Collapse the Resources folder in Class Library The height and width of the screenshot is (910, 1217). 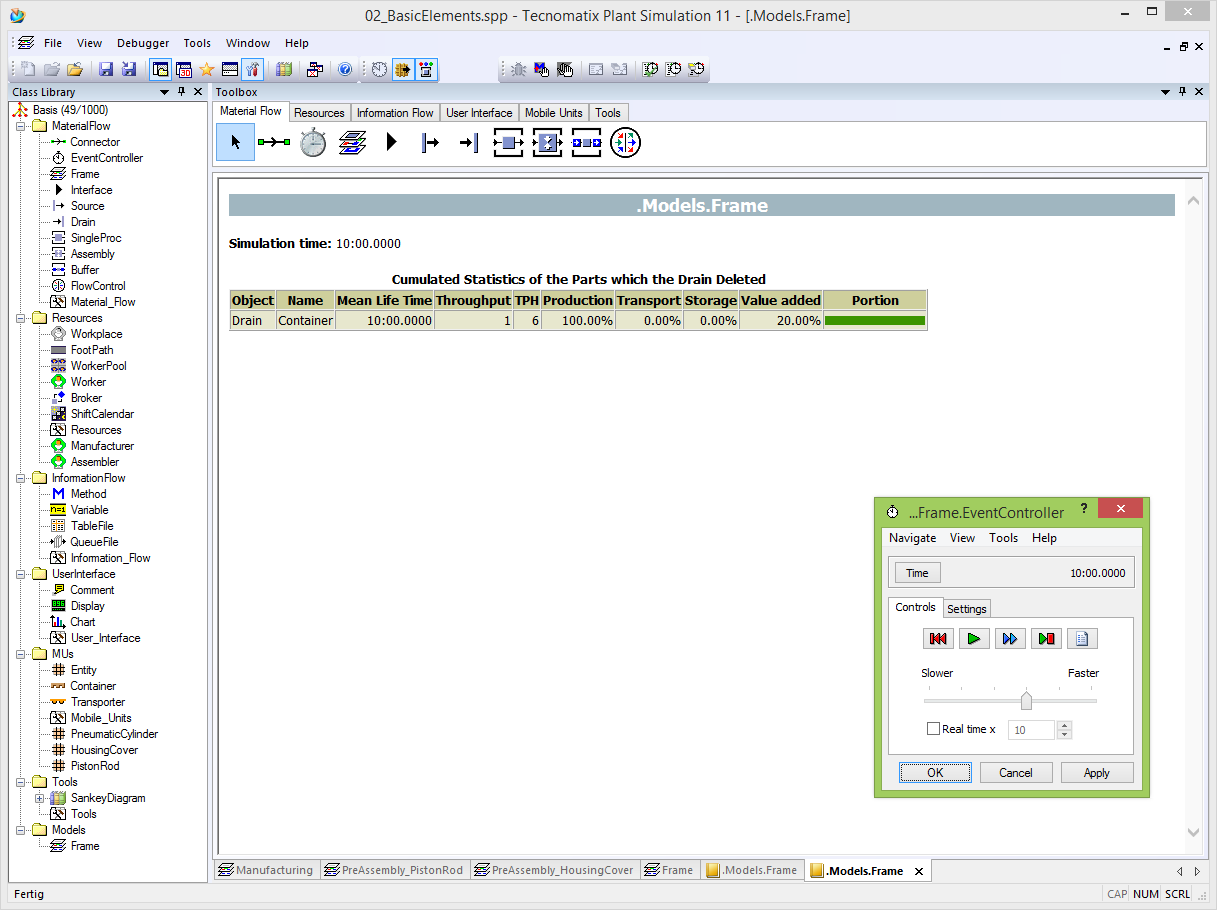[20, 318]
